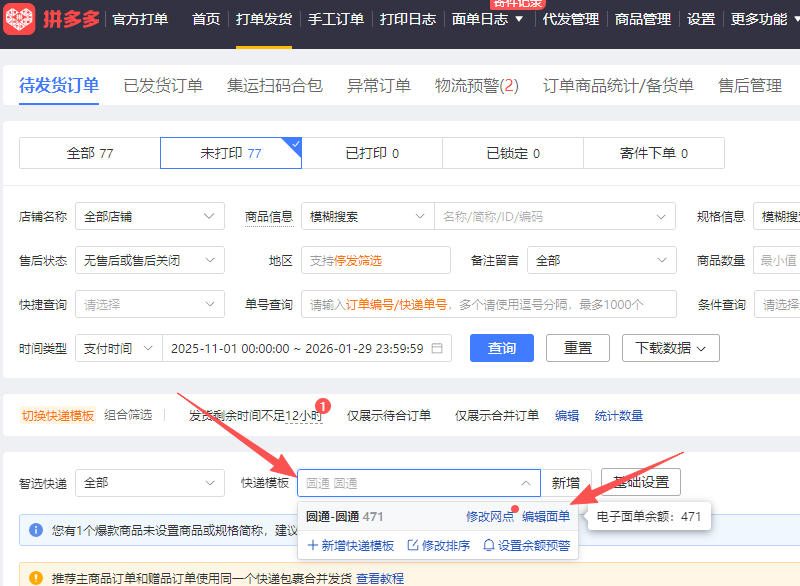
Task: Open the 物流预警 tab
Action: point(476,86)
